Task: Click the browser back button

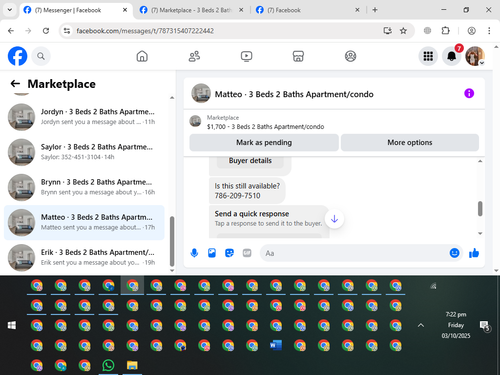Action: click(x=11, y=31)
